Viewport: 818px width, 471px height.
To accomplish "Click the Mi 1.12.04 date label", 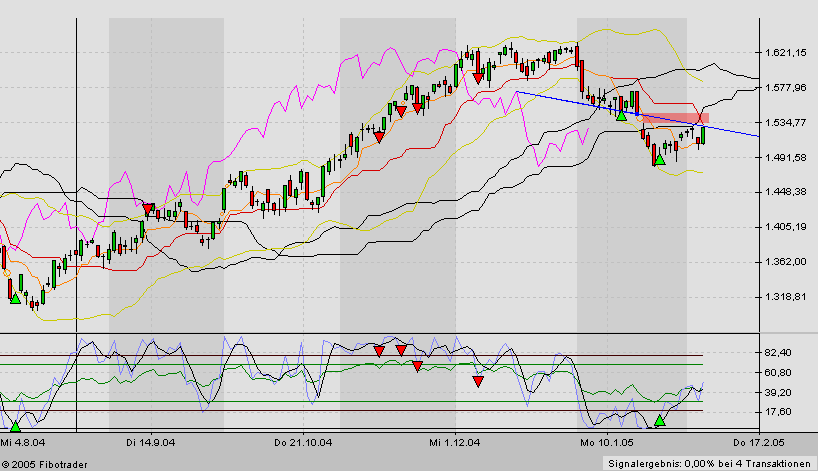I will (455, 441).
